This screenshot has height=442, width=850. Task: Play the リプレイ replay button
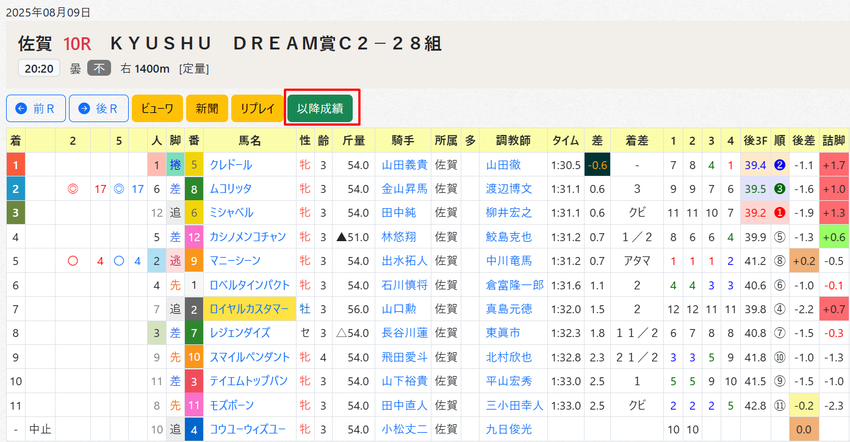[257, 108]
